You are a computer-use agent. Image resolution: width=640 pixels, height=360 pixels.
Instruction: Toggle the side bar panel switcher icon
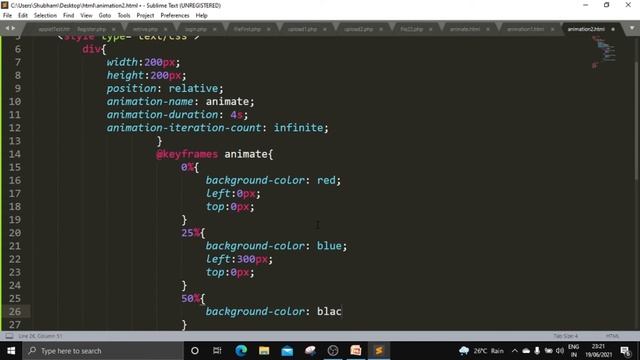point(9,336)
